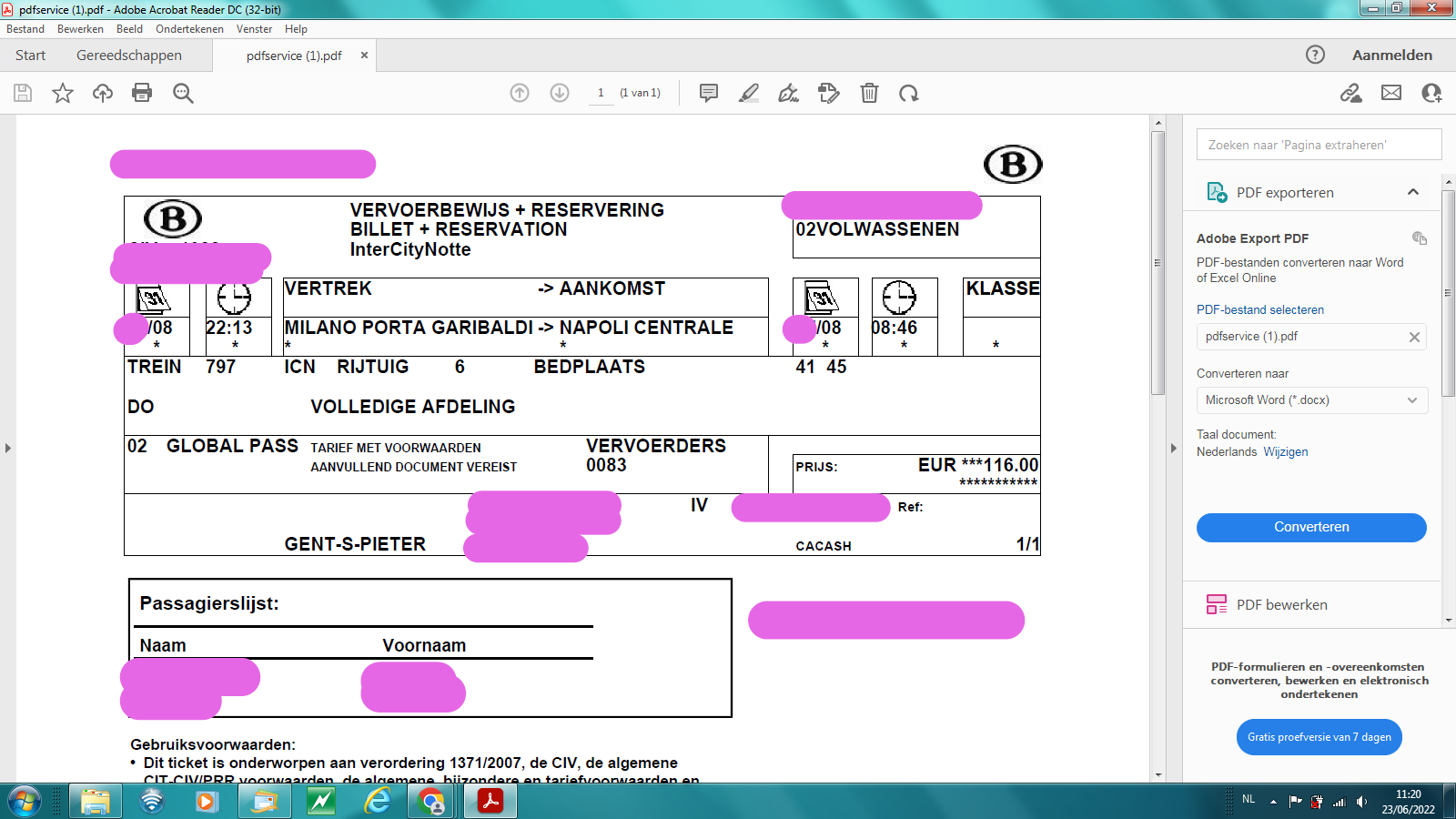Click the Zoeken naar 'Pagina extraheren' search field
This screenshot has width=1456, height=819.
1319,145
